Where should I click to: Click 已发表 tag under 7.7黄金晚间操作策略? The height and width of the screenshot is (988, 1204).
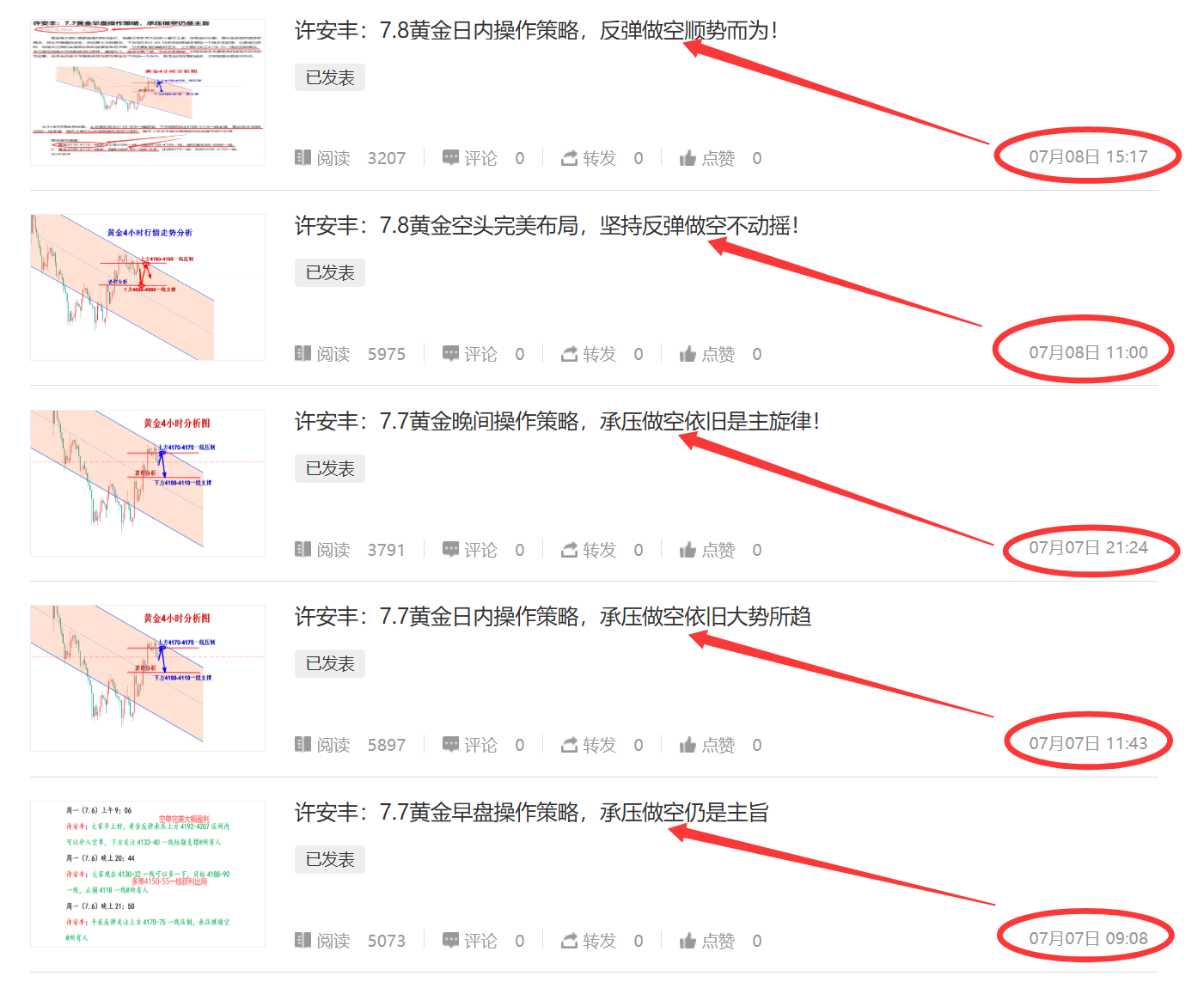[x=330, y=468]
